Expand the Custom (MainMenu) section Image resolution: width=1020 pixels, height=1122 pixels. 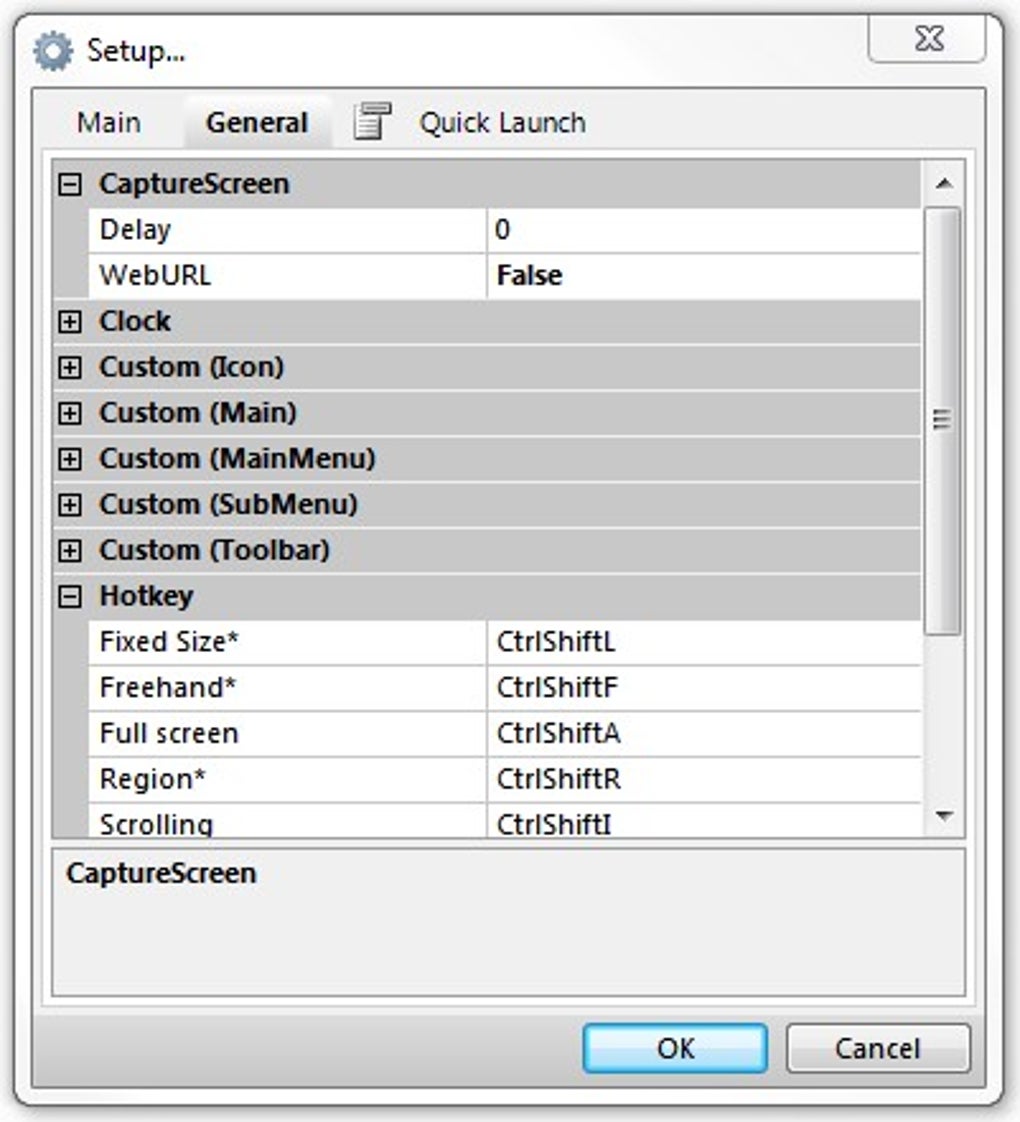[x=70, y=459]
